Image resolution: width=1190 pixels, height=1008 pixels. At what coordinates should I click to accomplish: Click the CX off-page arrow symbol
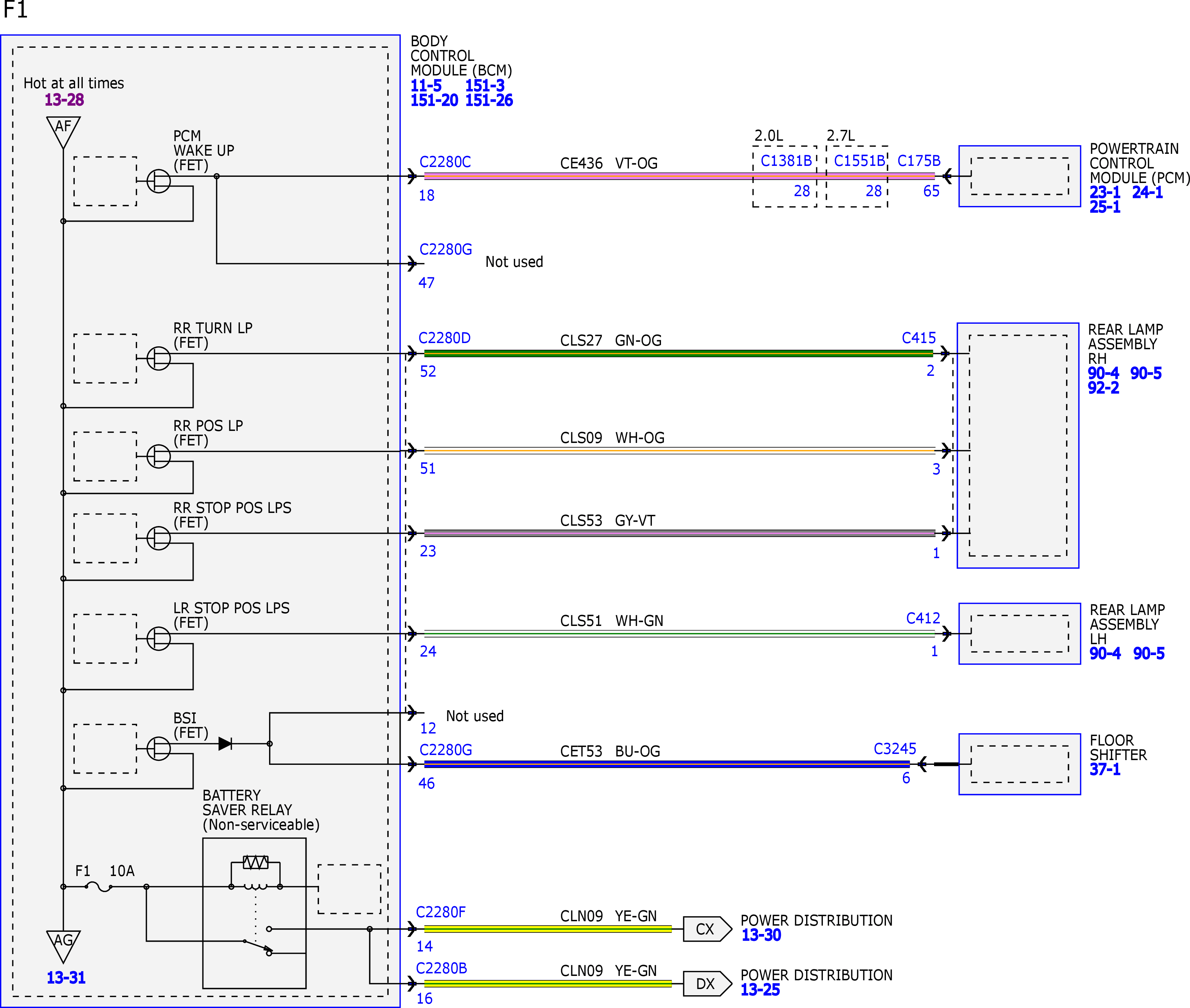[708, 929]
